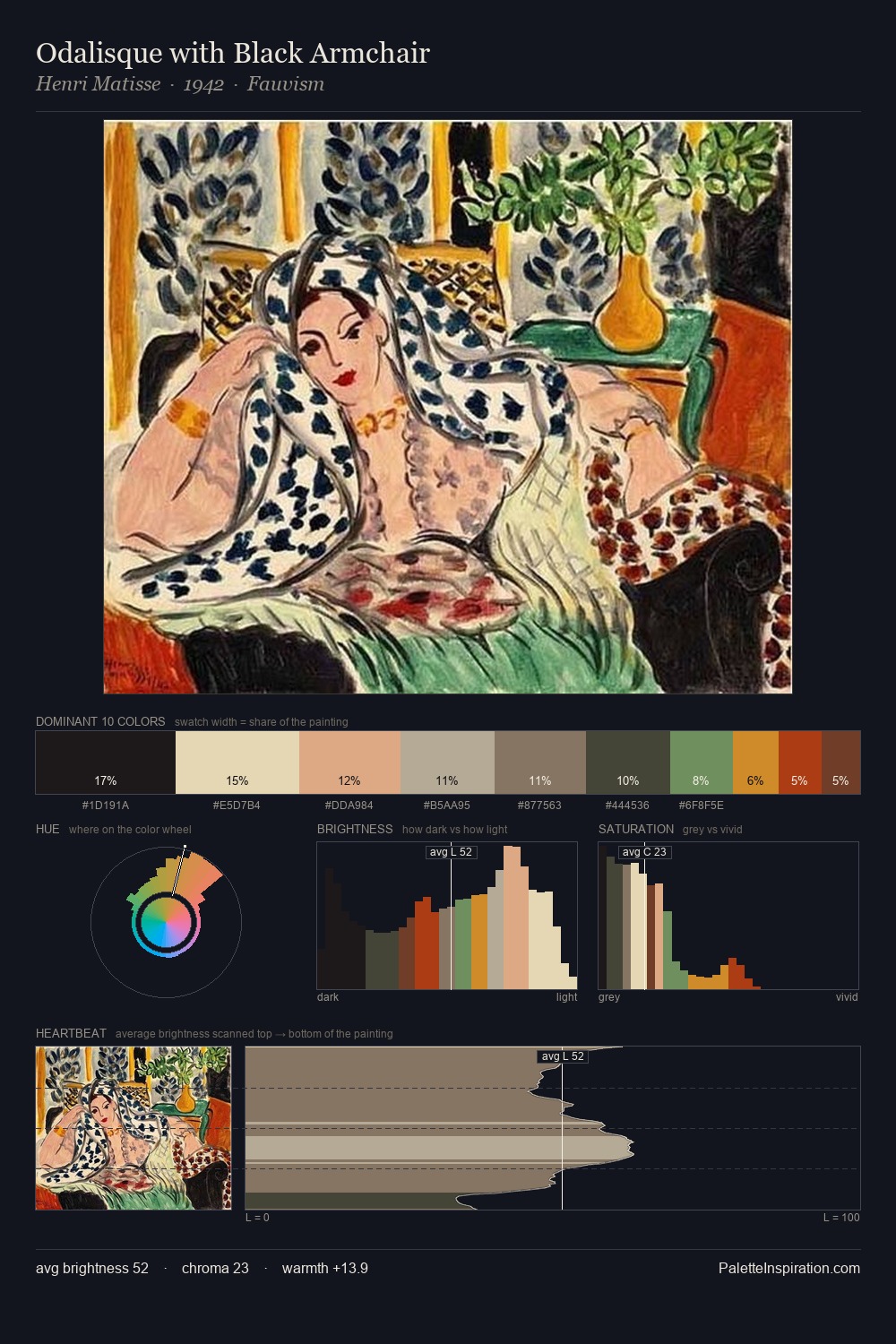Click the #877563 hex code label
Image resolution: width=896 pixels, height=1344 pixels.
[x=539, y=806]
